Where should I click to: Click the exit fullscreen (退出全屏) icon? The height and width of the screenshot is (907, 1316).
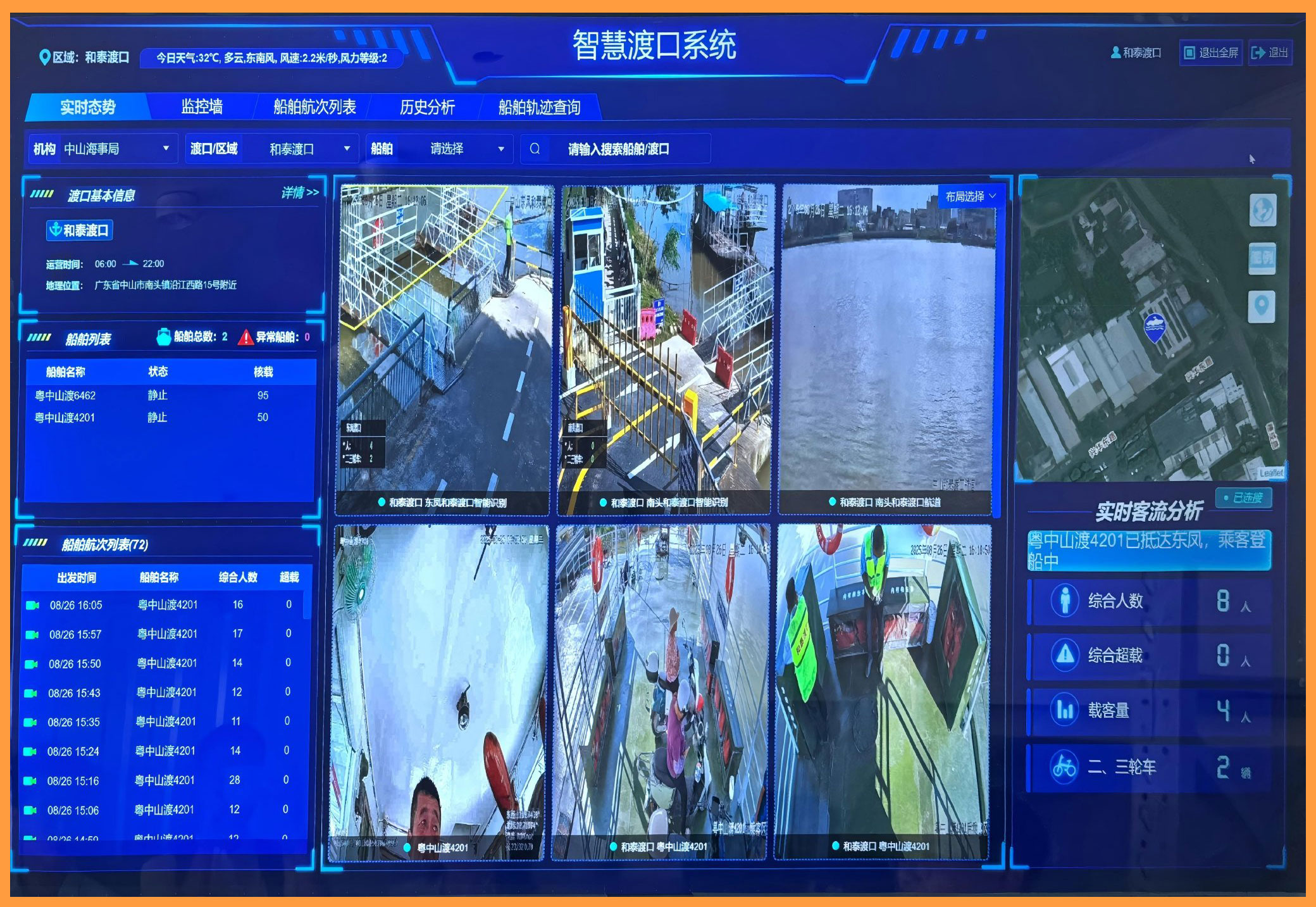tap(1190, 53)
